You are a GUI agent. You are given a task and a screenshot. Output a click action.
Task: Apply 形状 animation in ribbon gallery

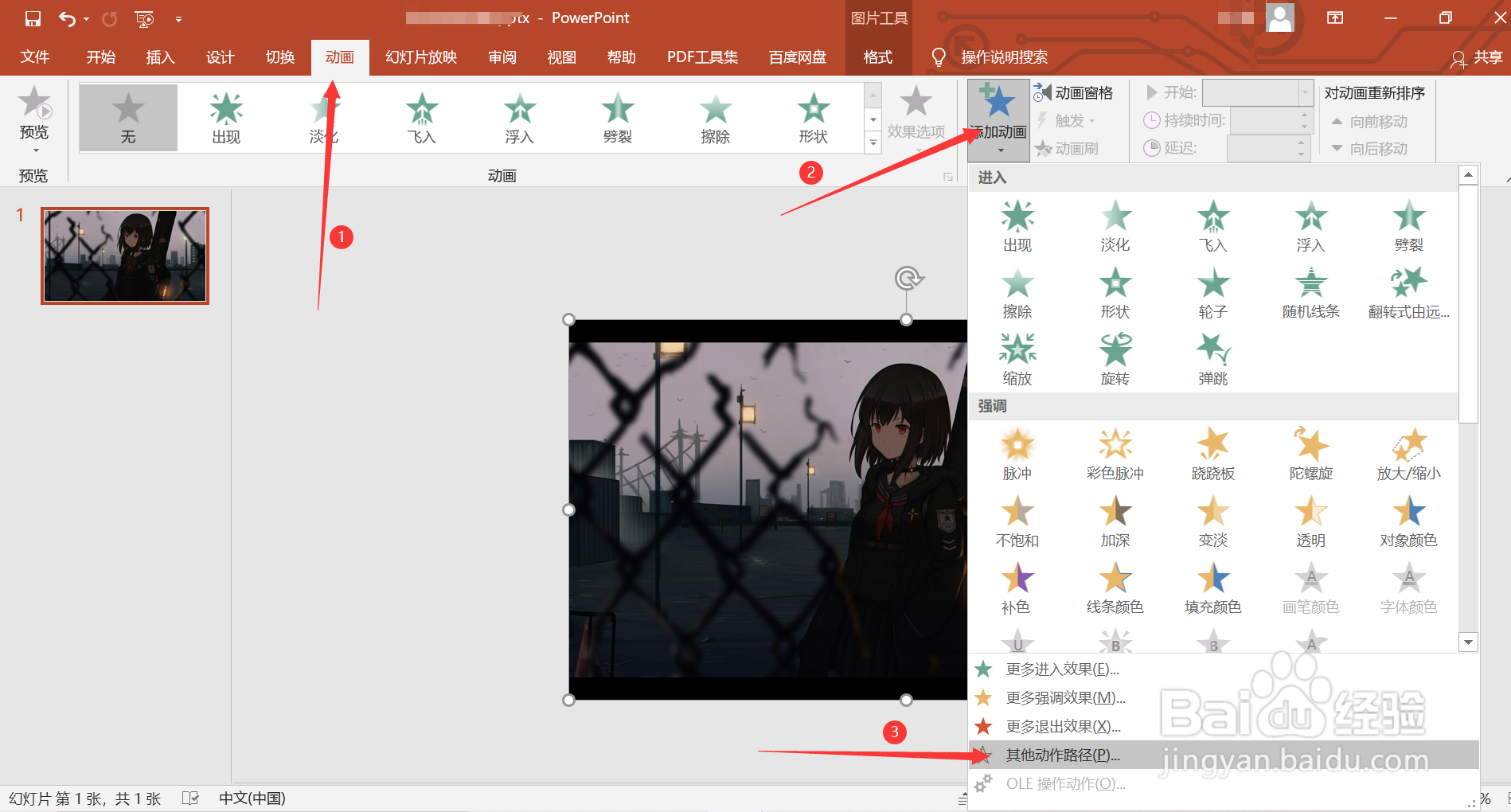pos(814,118)
